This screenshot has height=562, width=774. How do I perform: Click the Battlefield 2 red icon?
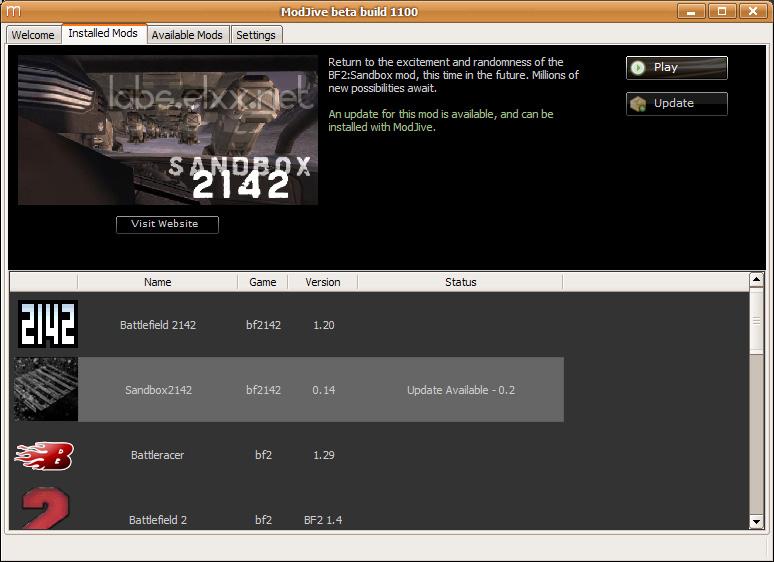tap(45, 508)
